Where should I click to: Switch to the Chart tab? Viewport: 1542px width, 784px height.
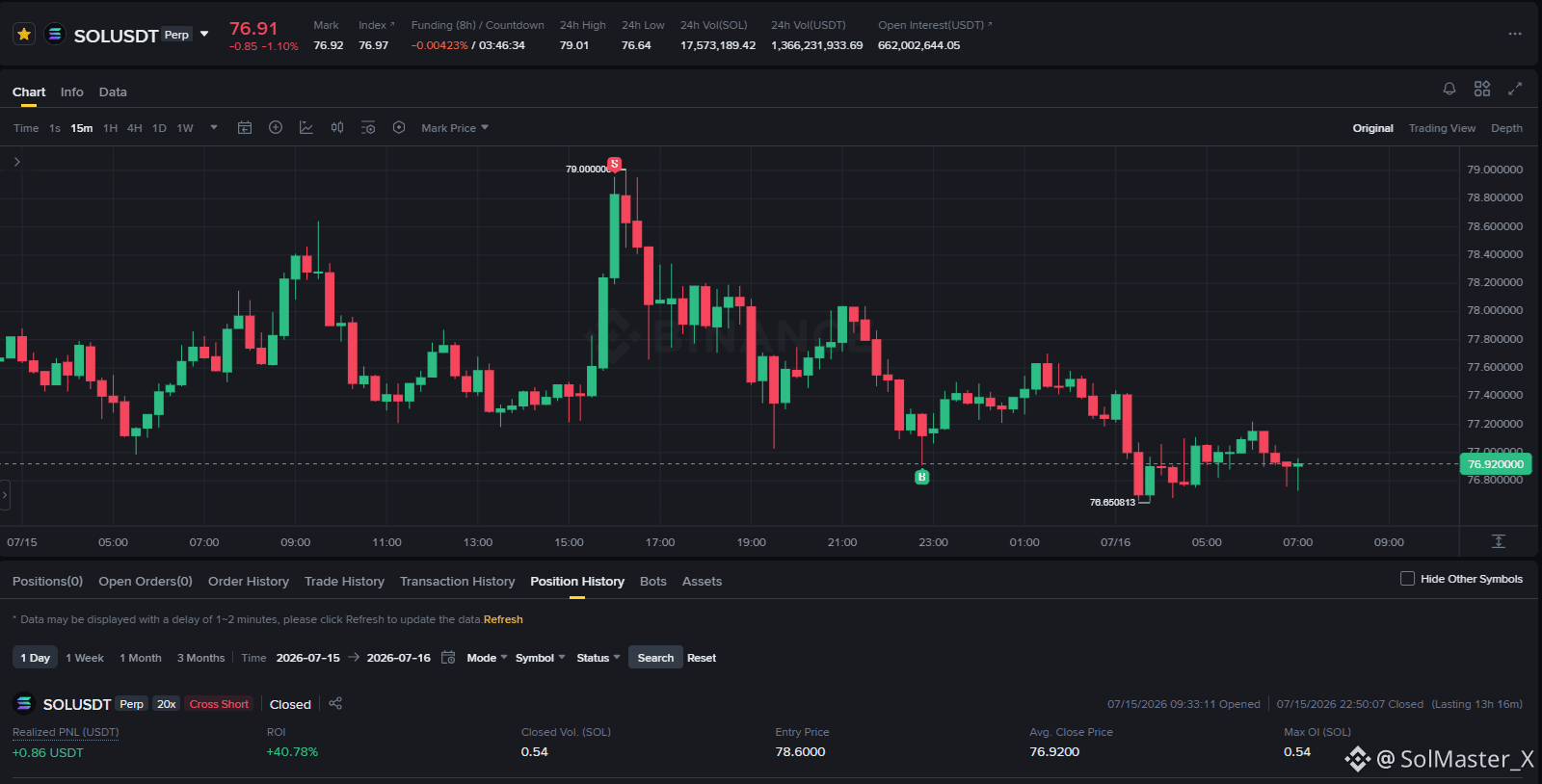tap(29, 92)
